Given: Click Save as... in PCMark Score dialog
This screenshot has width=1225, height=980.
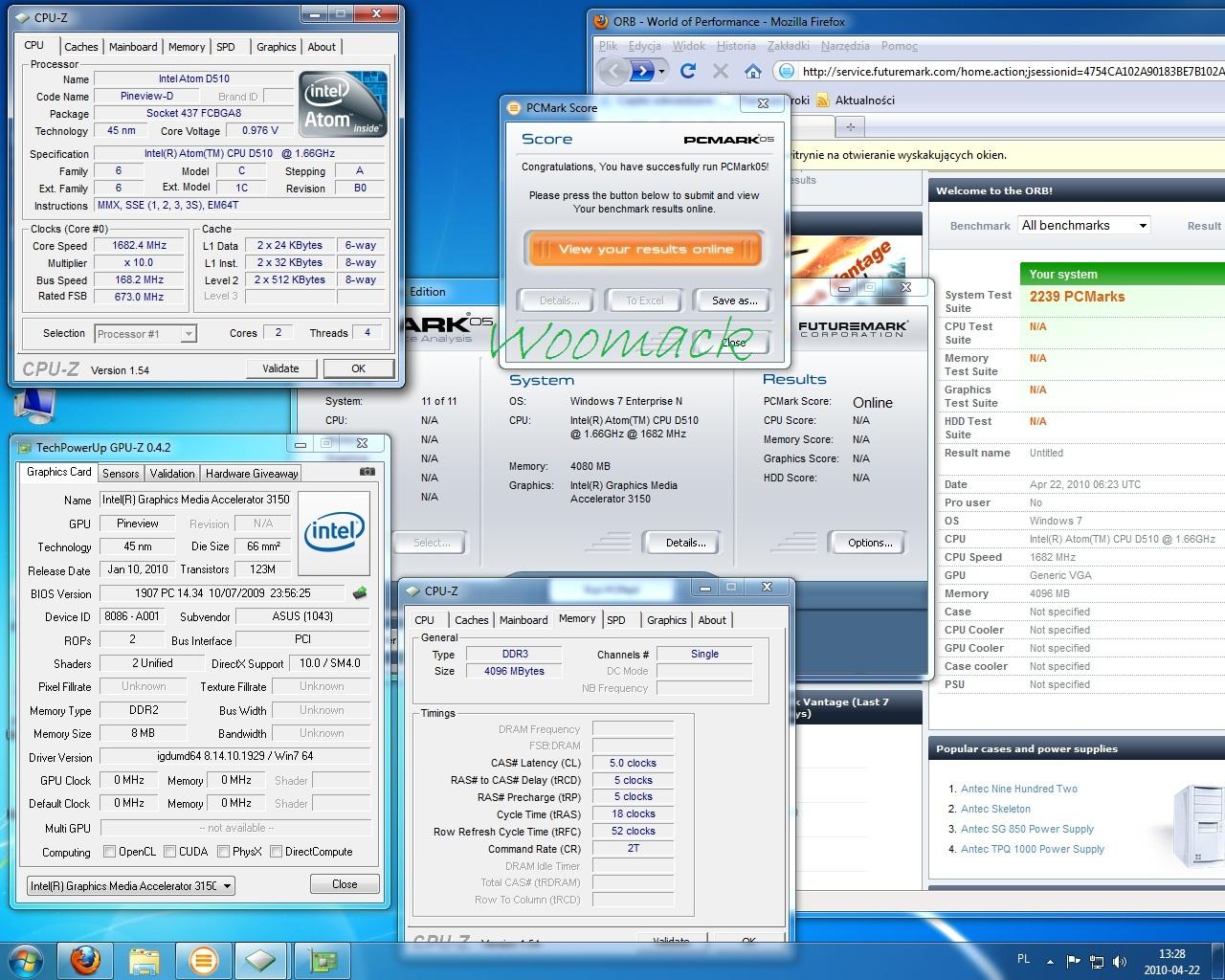Looking at the screenshot, I should (x=733, y=301).
